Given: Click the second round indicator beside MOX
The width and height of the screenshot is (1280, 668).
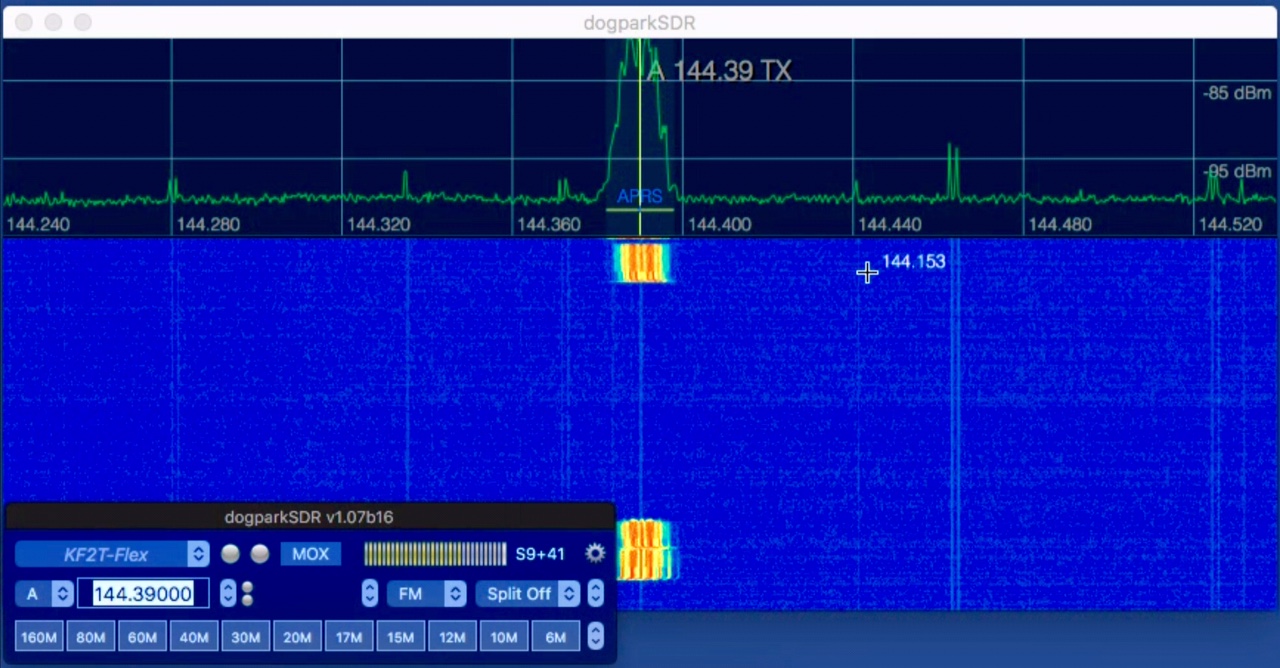Looking at the screenshot, I should (x=260, y=554).
